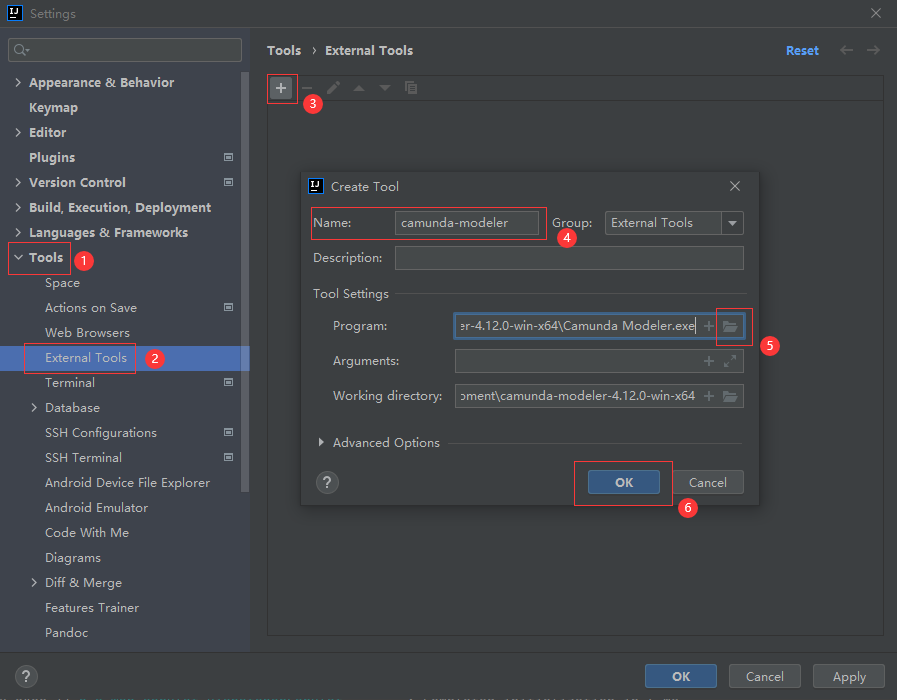The height and width of the screenshot is (700, 897).
Task: Click the Tools breadcrumb
Action: pos(284,50)
